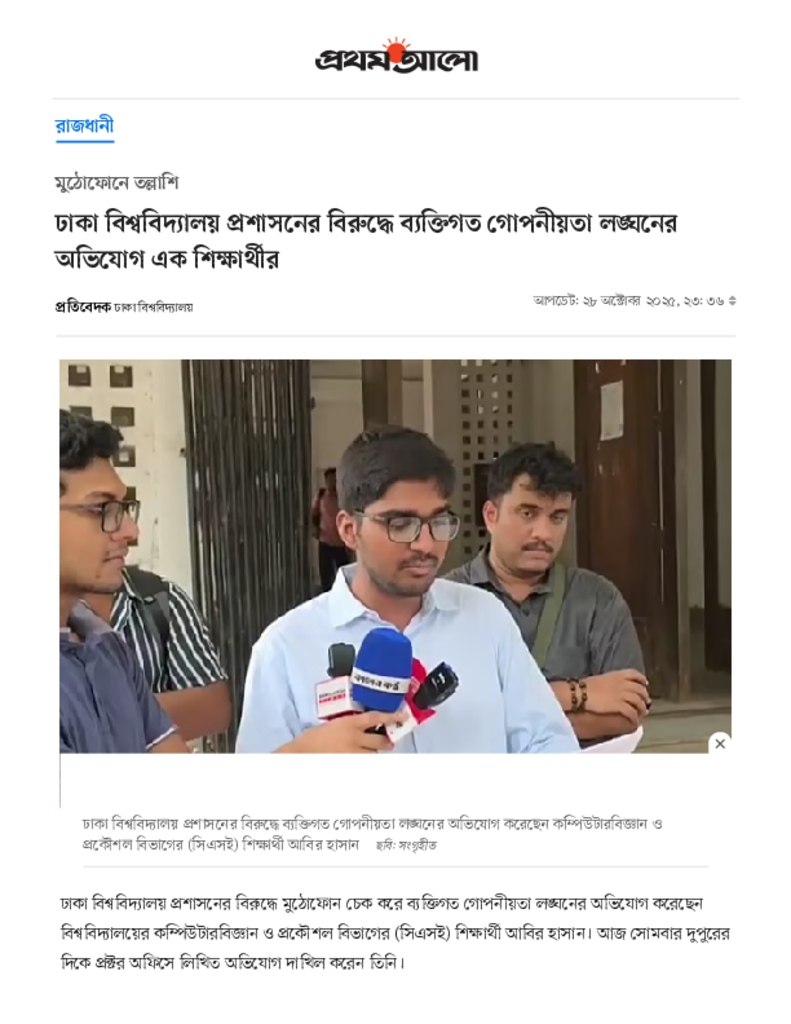Viewport: 791px width, 1024px height.
Task: Select the ঢাকা বিশ্ববিদ্যালয় location in the byline
Action: [153, 307]
